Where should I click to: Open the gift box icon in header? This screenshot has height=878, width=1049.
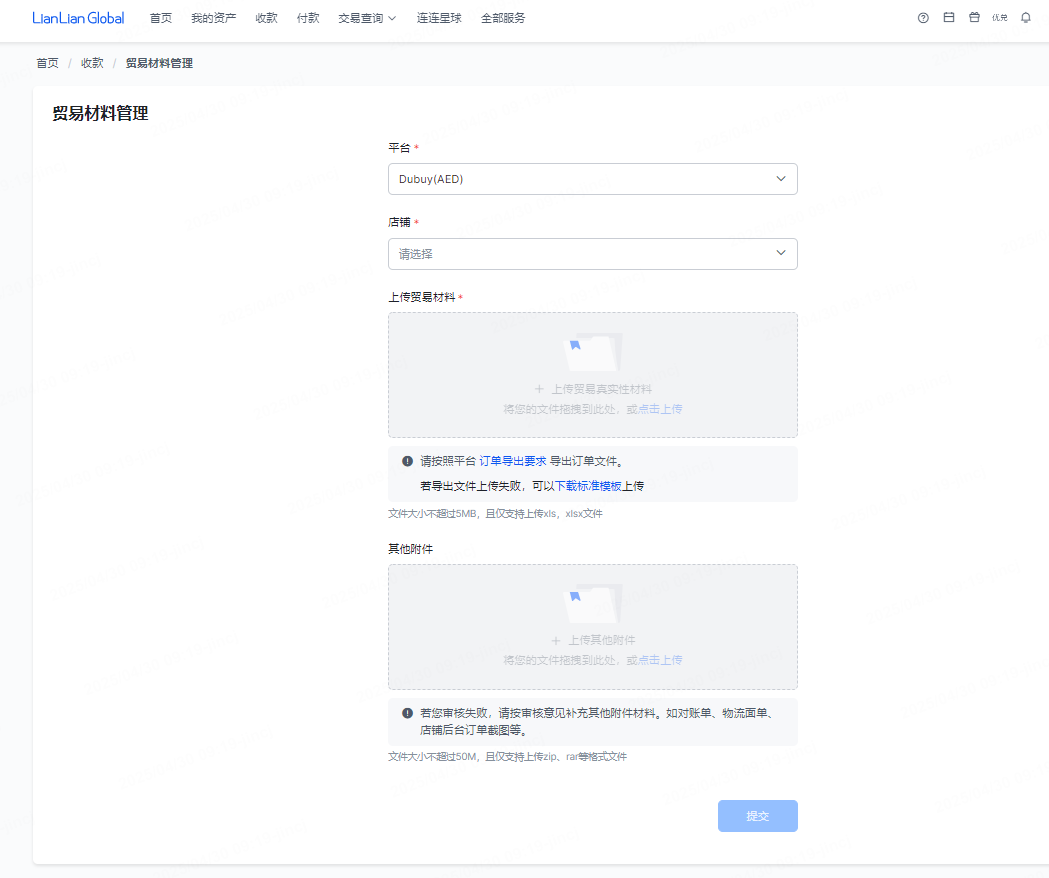(x=974, y=17)
